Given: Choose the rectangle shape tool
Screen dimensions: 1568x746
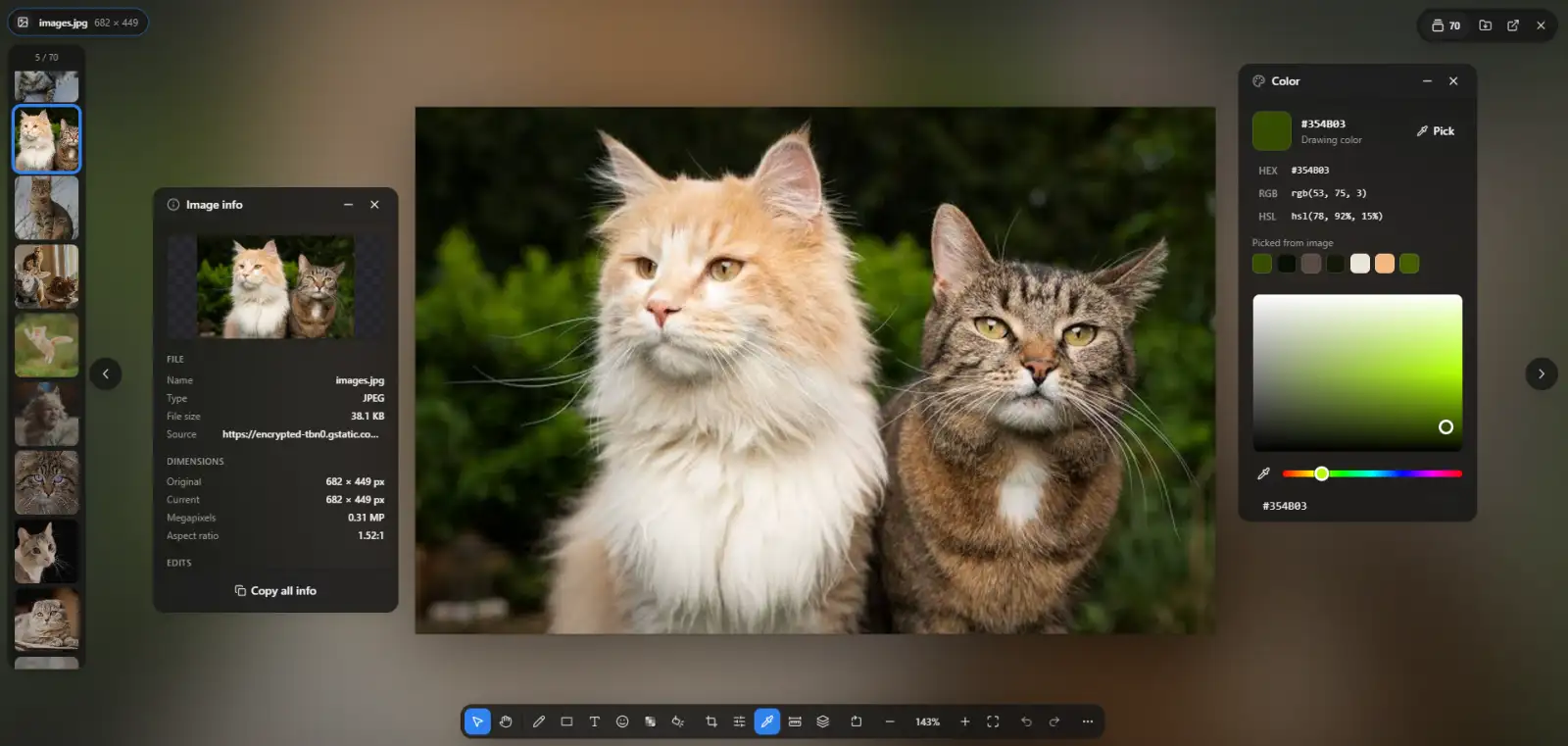Looking at the screenshot, I should pos(566,721).
